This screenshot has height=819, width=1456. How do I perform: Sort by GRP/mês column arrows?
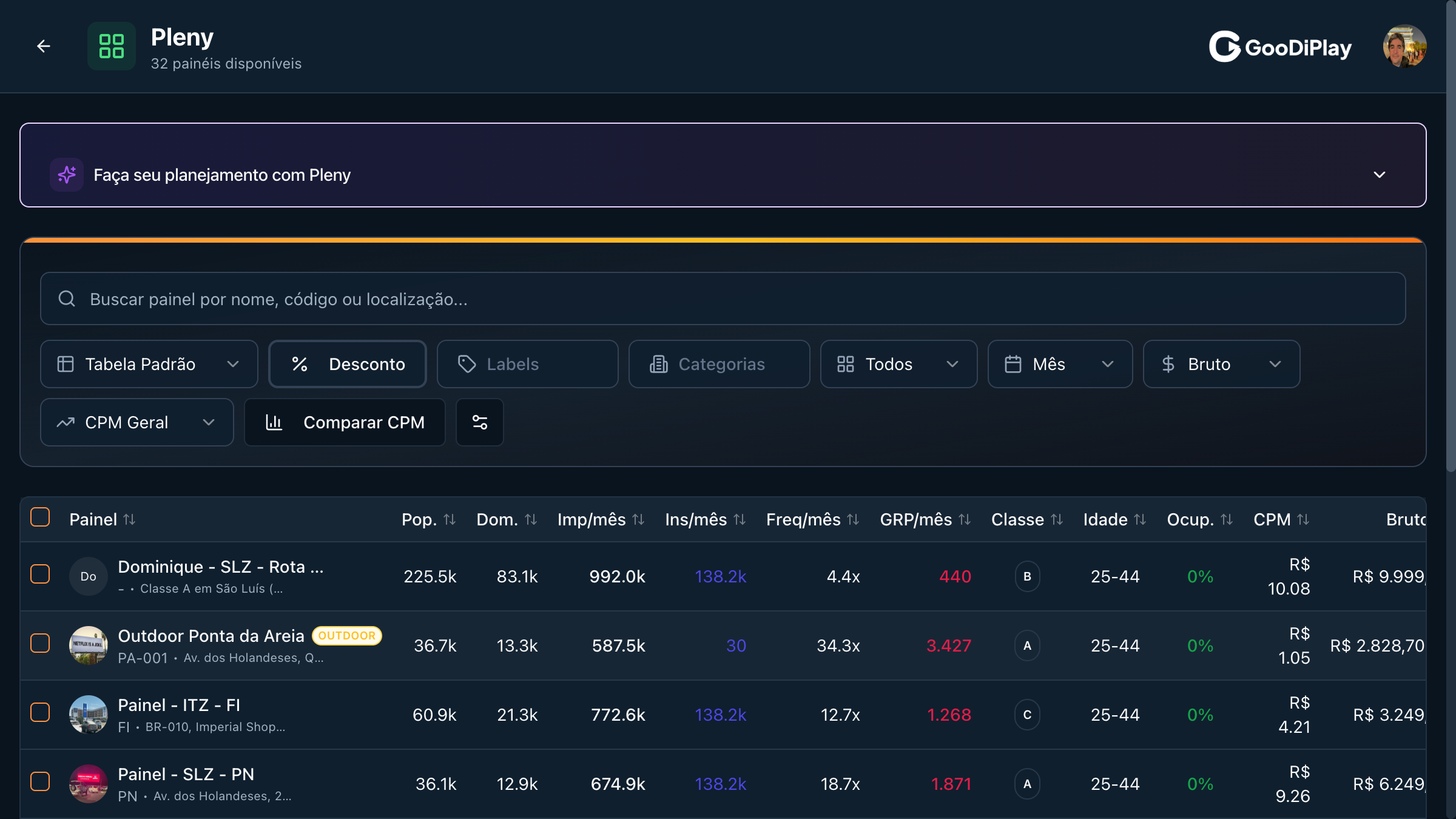coord(965,519)
